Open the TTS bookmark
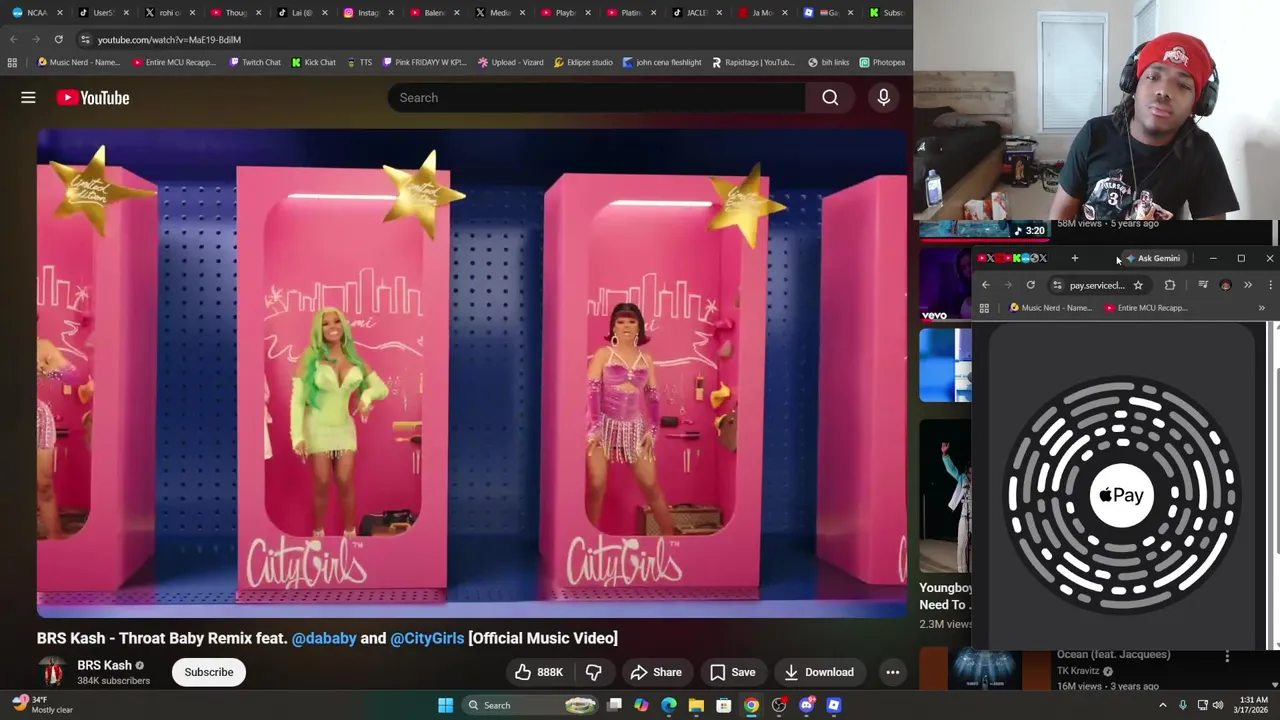The image size is (1280, 720). point(359,62)
